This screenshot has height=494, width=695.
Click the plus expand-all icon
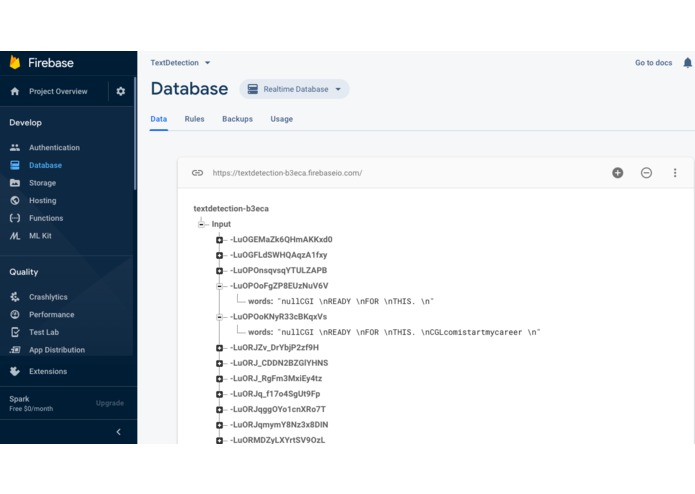coord(617,173)
